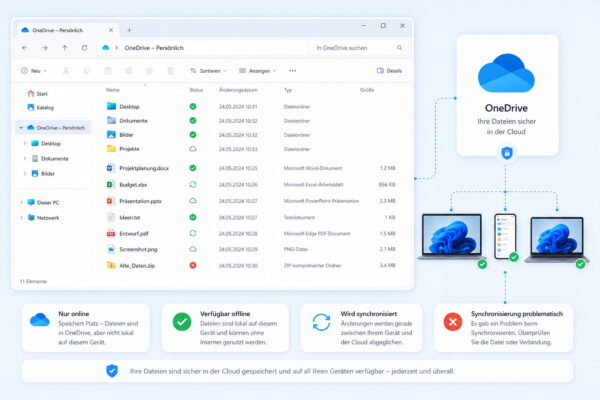
Task: Click the Share toolbar icon
Action: click(150, 71)
